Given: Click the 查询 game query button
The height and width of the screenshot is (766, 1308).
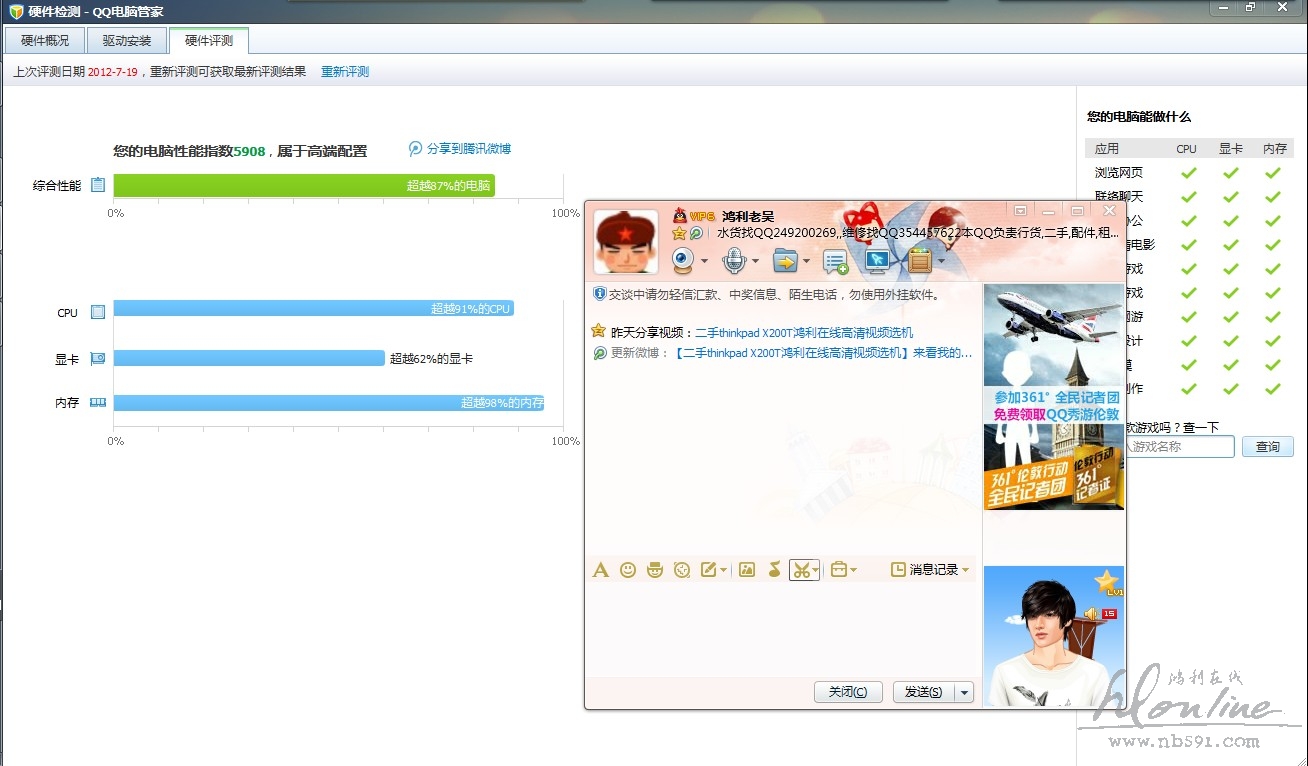Looking at the screenshot, I should click(x=1268, y=447).
